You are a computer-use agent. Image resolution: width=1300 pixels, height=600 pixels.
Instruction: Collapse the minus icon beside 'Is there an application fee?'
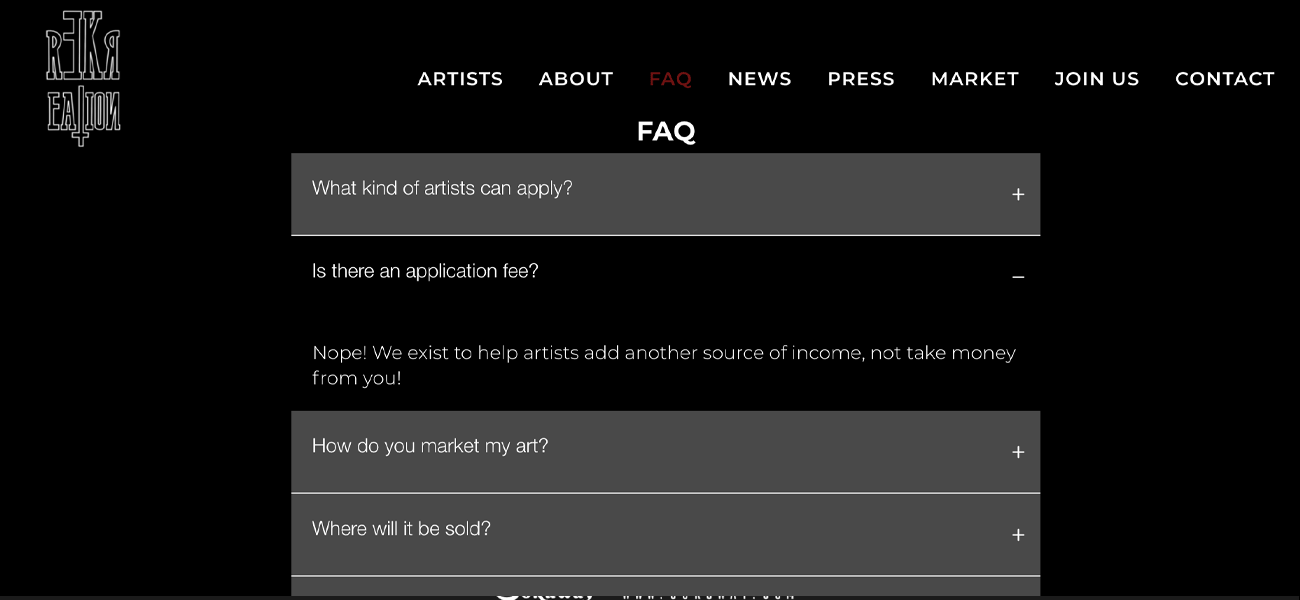coord(1018,277)
